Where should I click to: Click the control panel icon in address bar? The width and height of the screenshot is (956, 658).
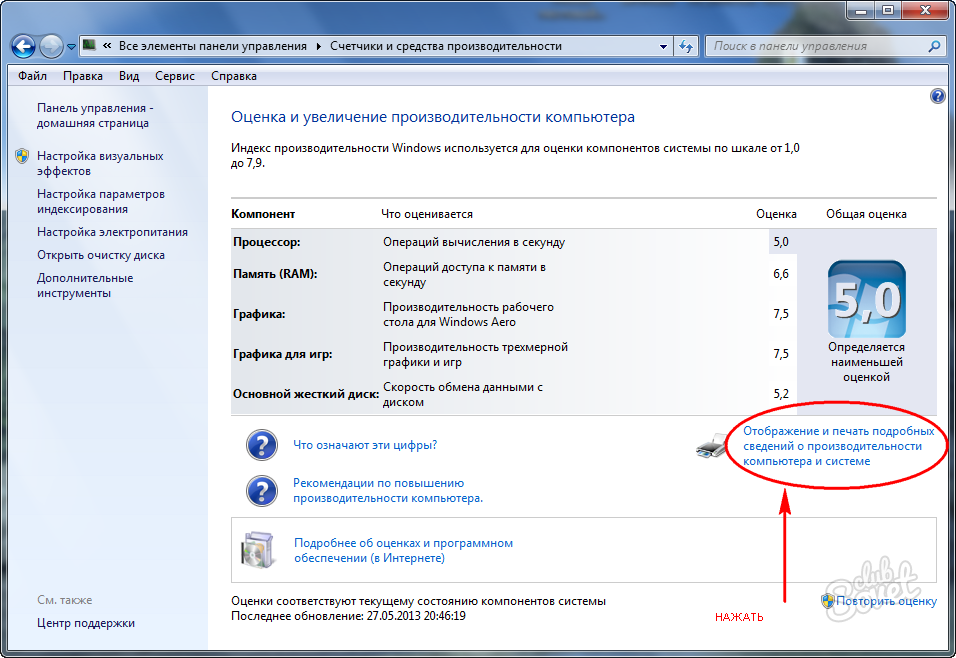[x=90, y=45]
